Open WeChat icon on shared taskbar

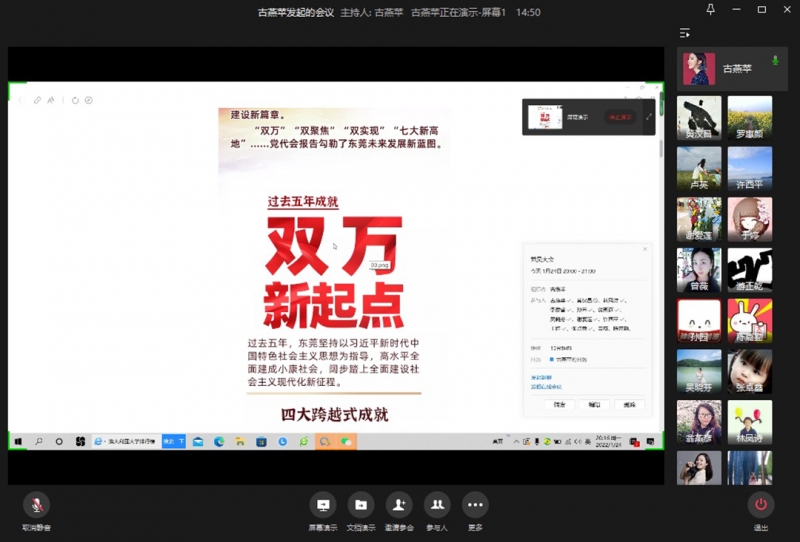(x=346, y=441)
